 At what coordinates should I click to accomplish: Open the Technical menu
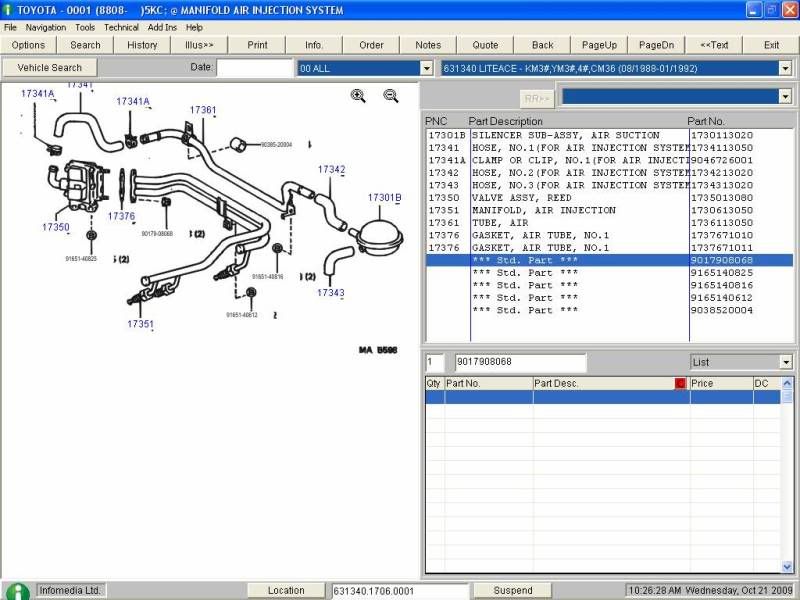121,28
